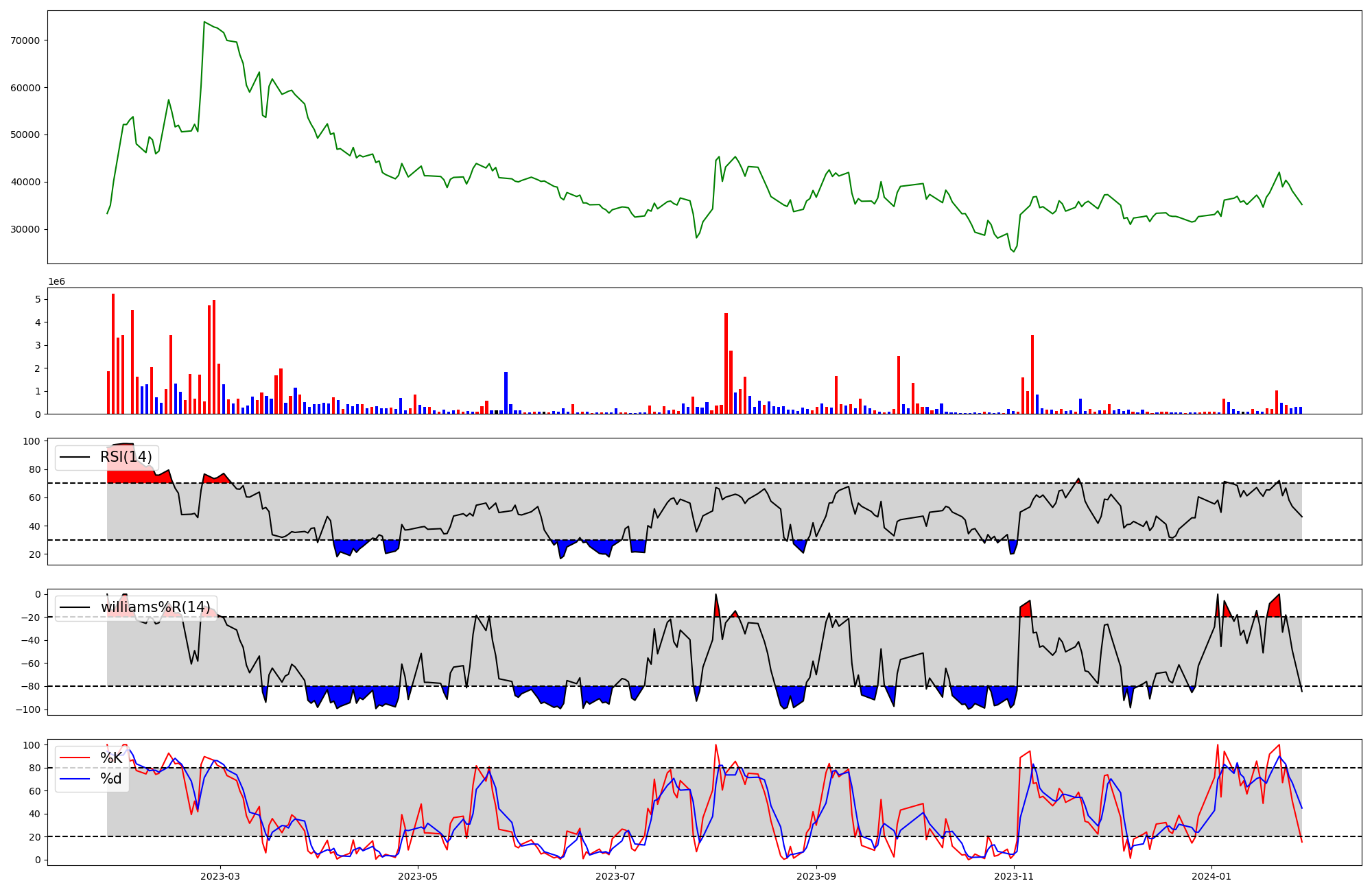1372x892 pixels.
Task: Click the tallest blue volume bar
Action: click(x=506, y=392)
